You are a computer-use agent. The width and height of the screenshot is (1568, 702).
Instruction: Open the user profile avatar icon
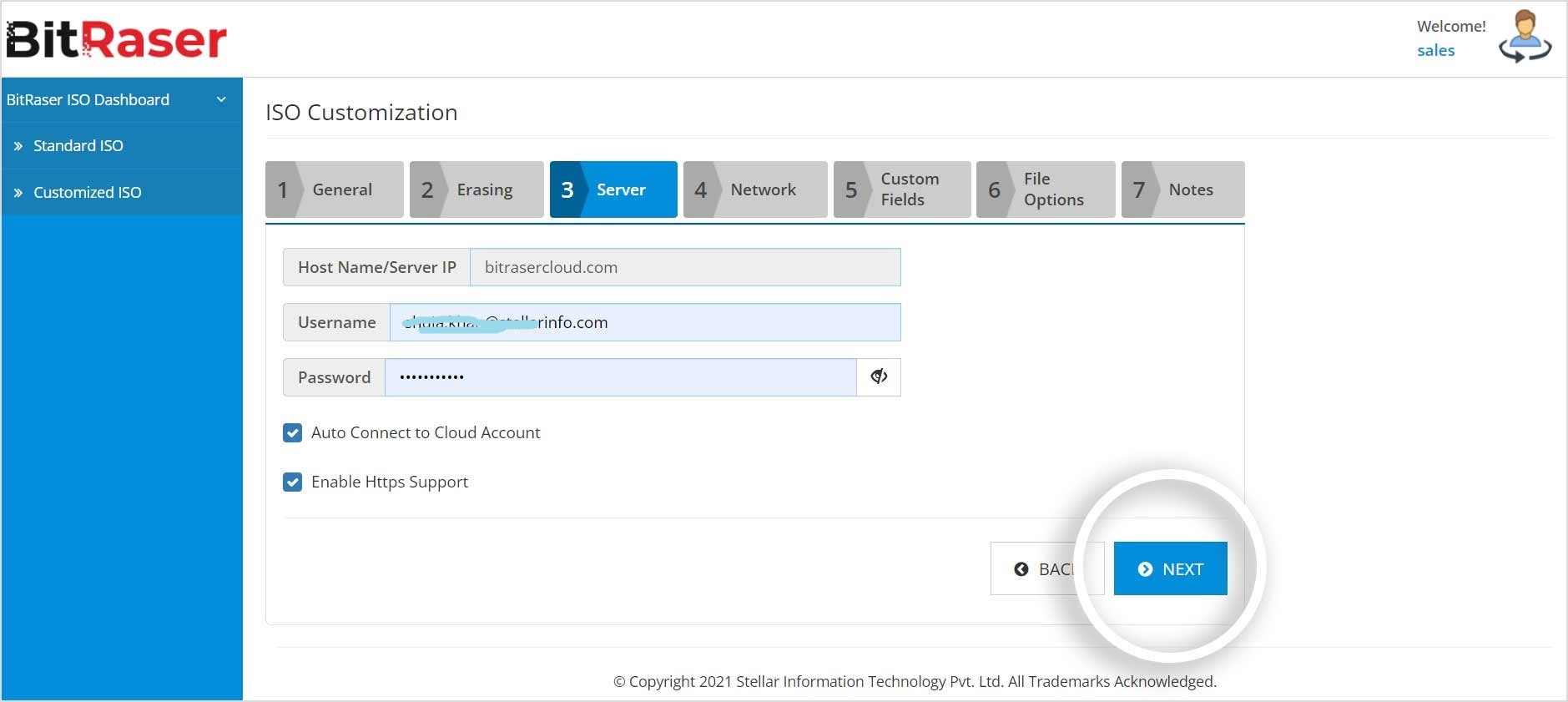pos(1525,36)
